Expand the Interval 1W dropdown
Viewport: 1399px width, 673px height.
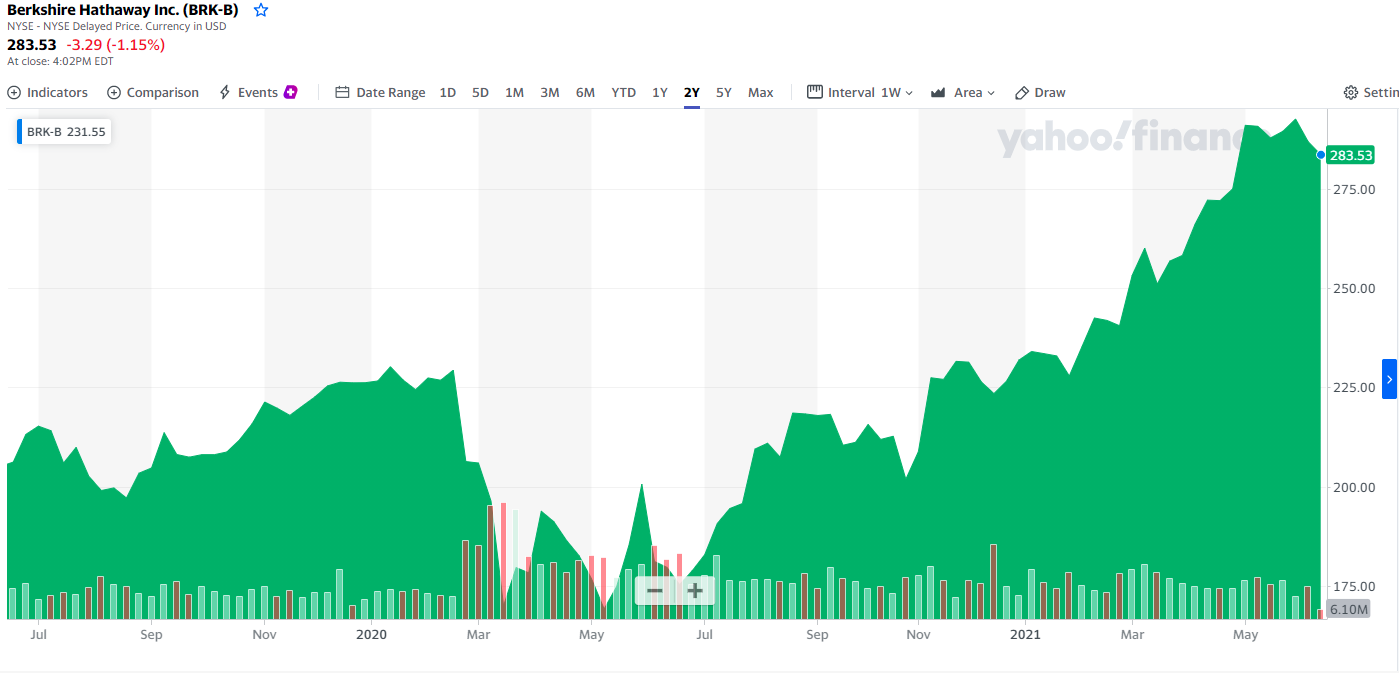tap(860, 92)
